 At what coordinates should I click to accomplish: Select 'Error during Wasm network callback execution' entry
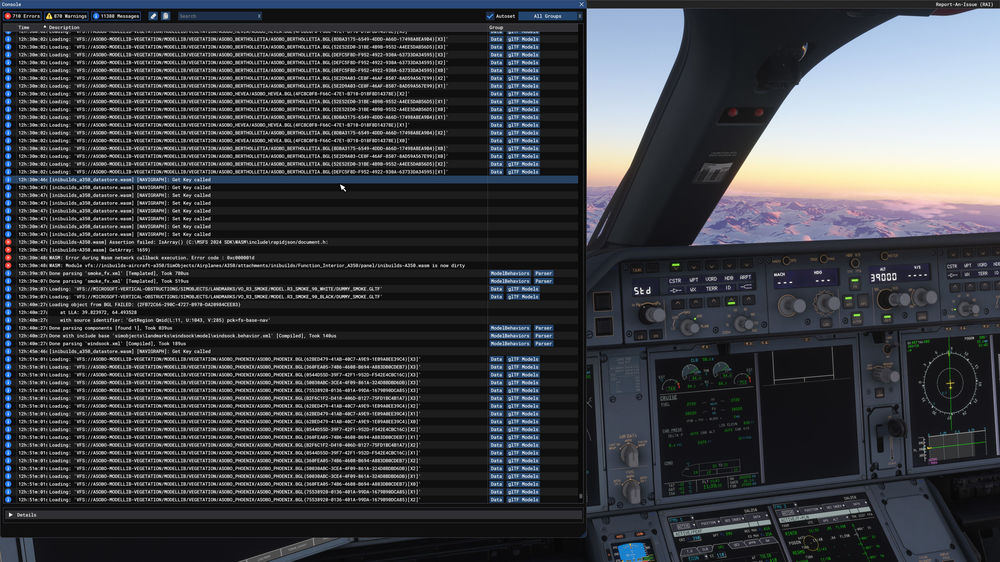coord(291,258)
